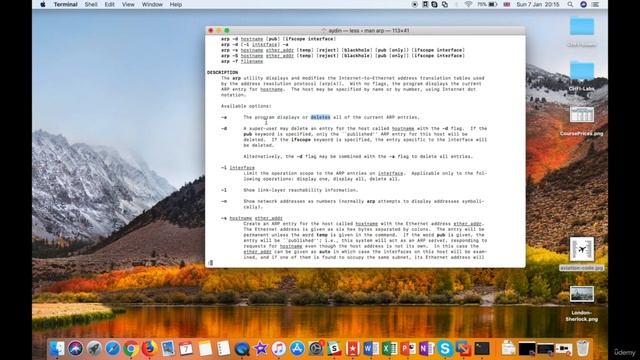Open iMovie star icon in Dock
Viewport: 640px width, 360px height.
click(x=260, y=349)
